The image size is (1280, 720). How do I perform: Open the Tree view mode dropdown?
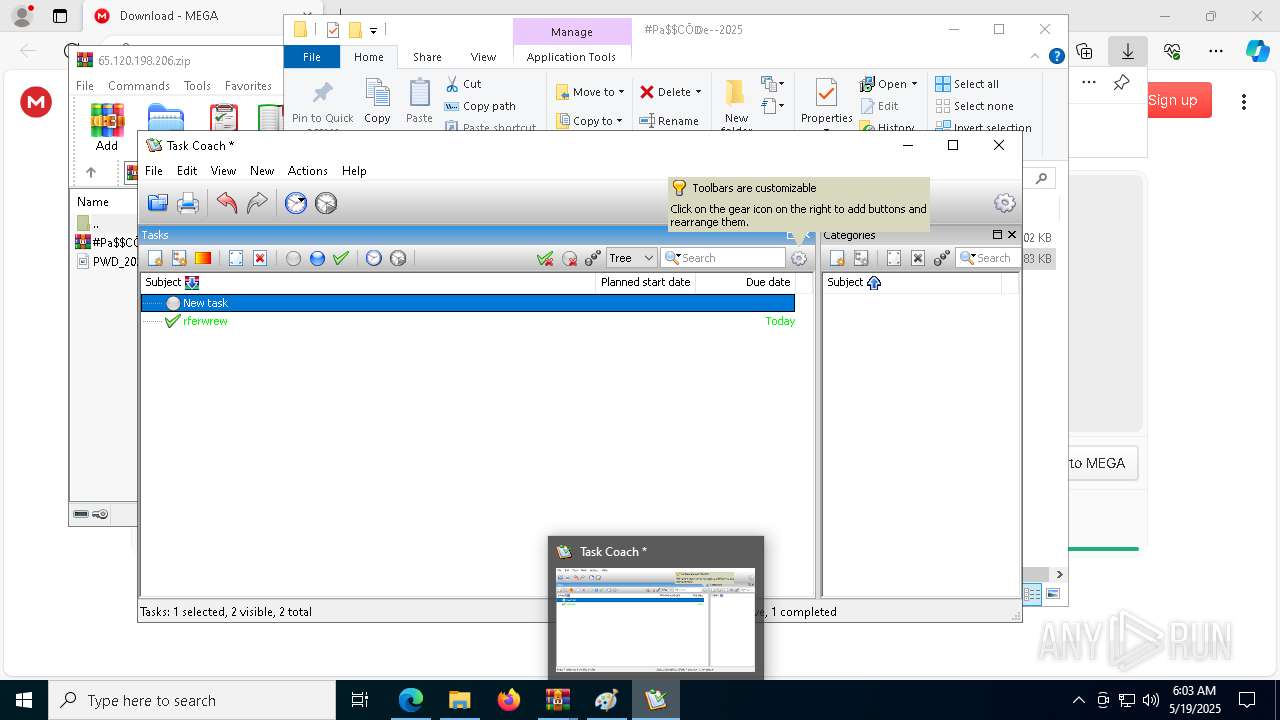click(x=631, y=258)
